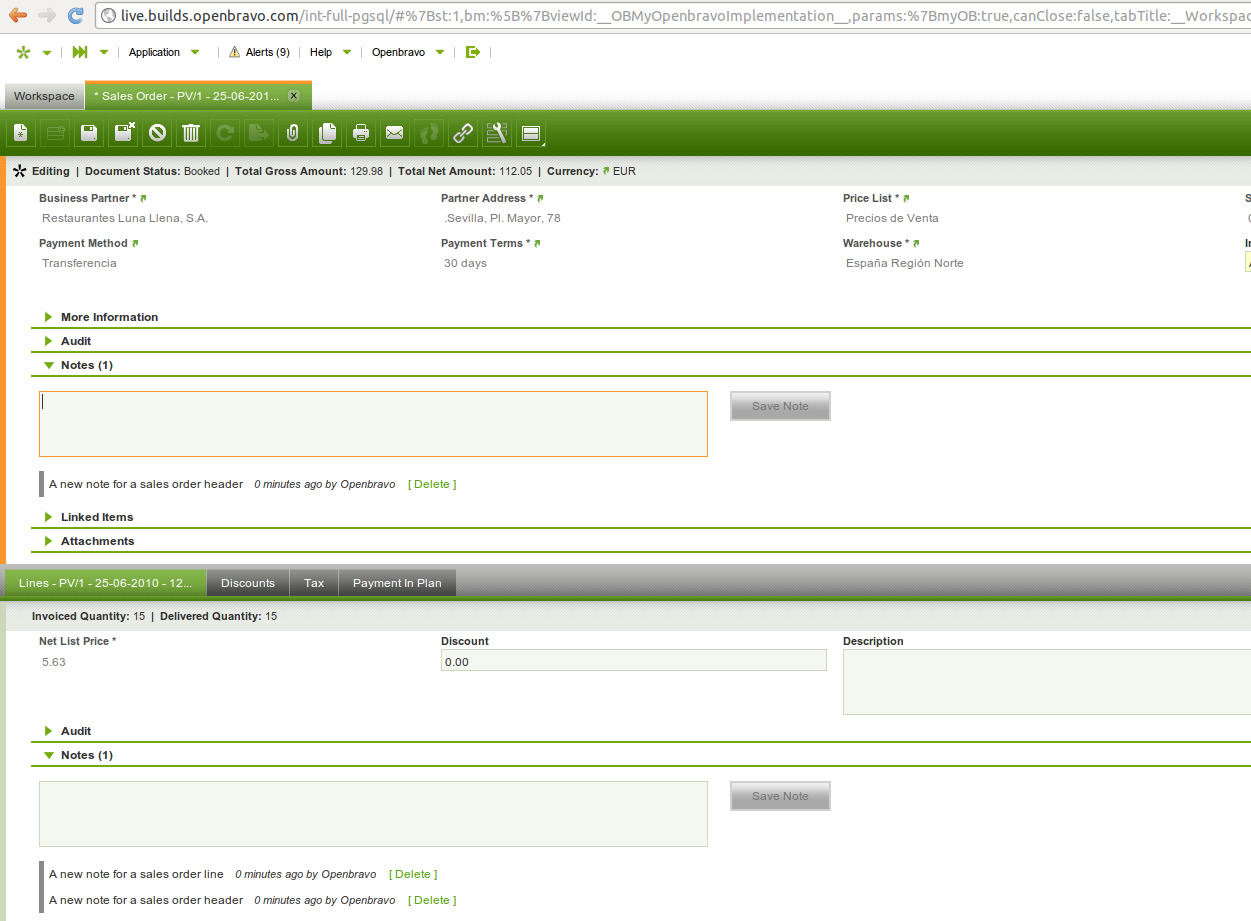Image resolution: width=1251 pixels, height=921 pixels.
Task: Click Save Note in header notes
Action: [x=780, y=406]
